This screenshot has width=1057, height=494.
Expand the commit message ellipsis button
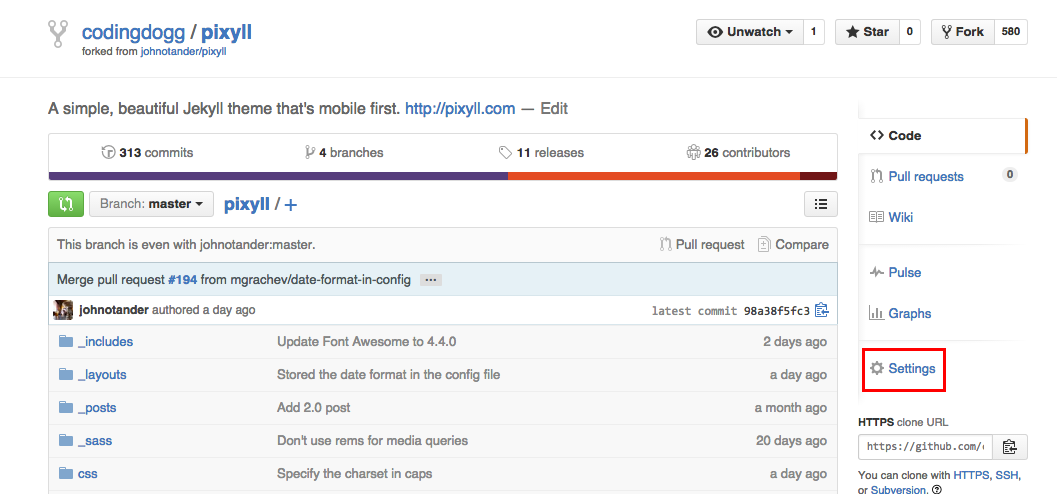pos(431,280)
